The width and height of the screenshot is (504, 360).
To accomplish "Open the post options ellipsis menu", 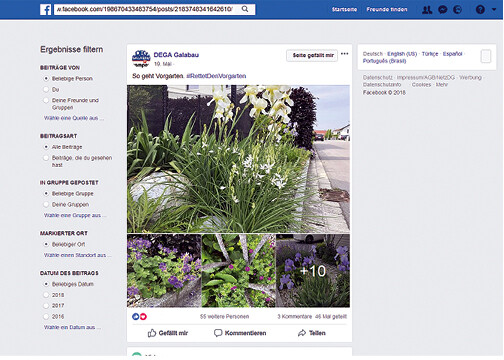I will coord(345,54).
